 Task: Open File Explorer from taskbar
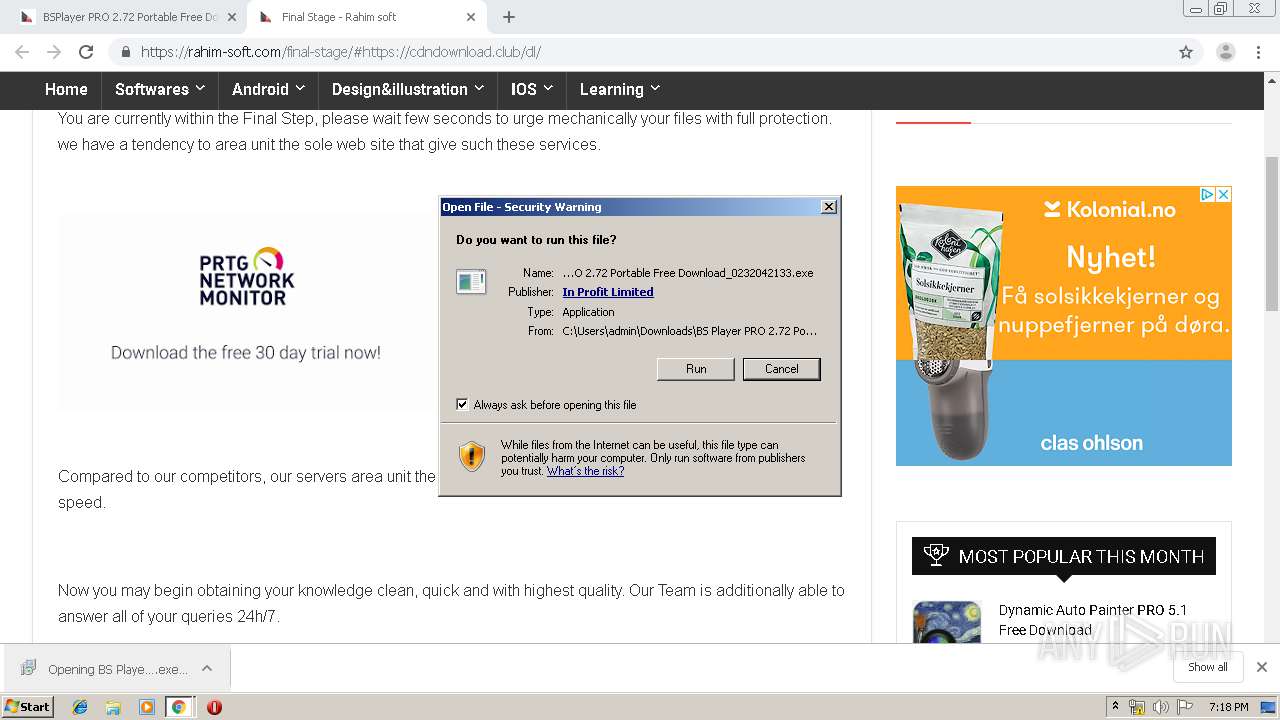click(113, 707)
